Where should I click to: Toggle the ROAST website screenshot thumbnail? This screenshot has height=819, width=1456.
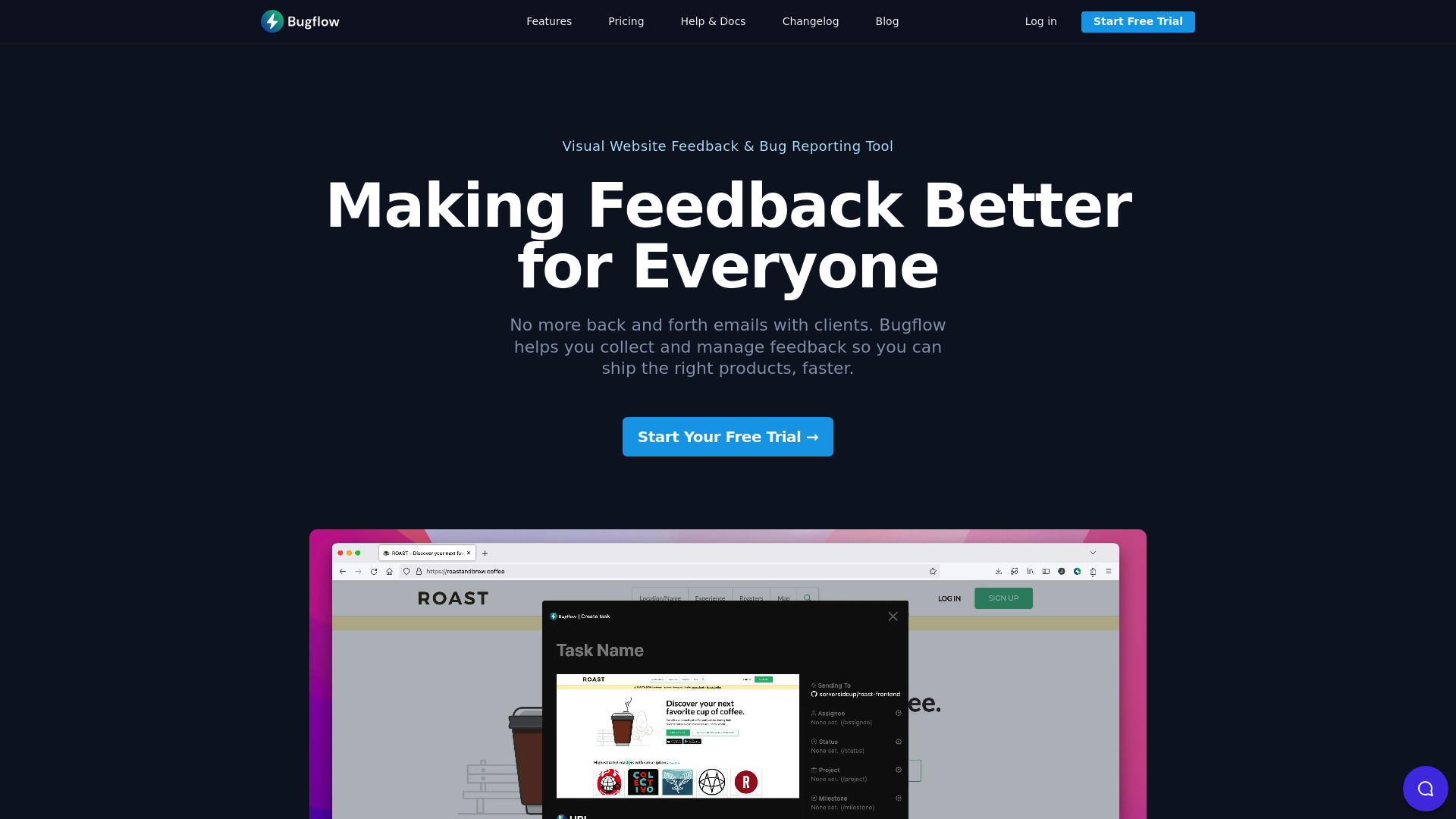tap(678, 736)
